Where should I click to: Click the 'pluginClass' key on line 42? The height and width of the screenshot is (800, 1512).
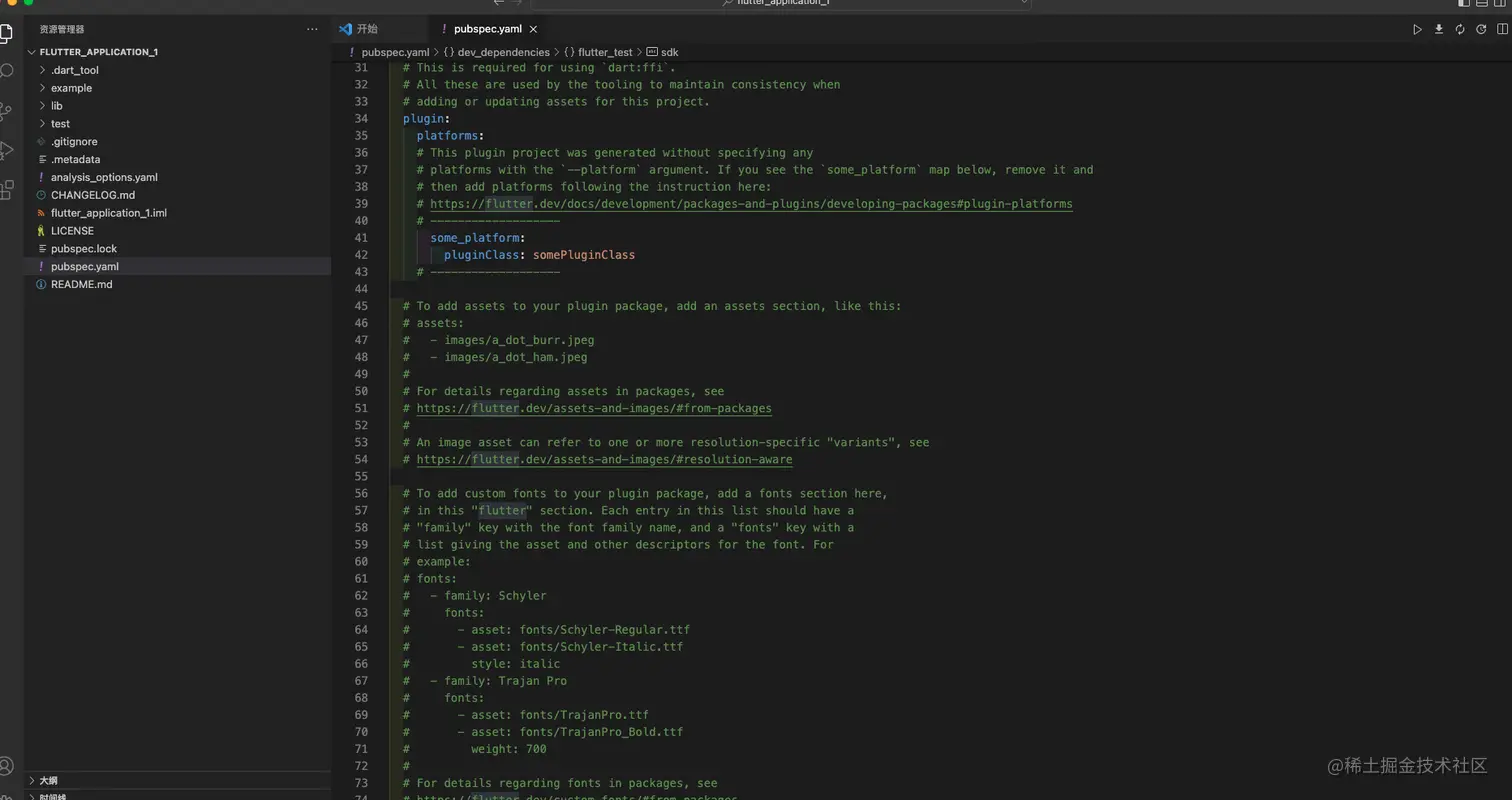pos(481,255)
